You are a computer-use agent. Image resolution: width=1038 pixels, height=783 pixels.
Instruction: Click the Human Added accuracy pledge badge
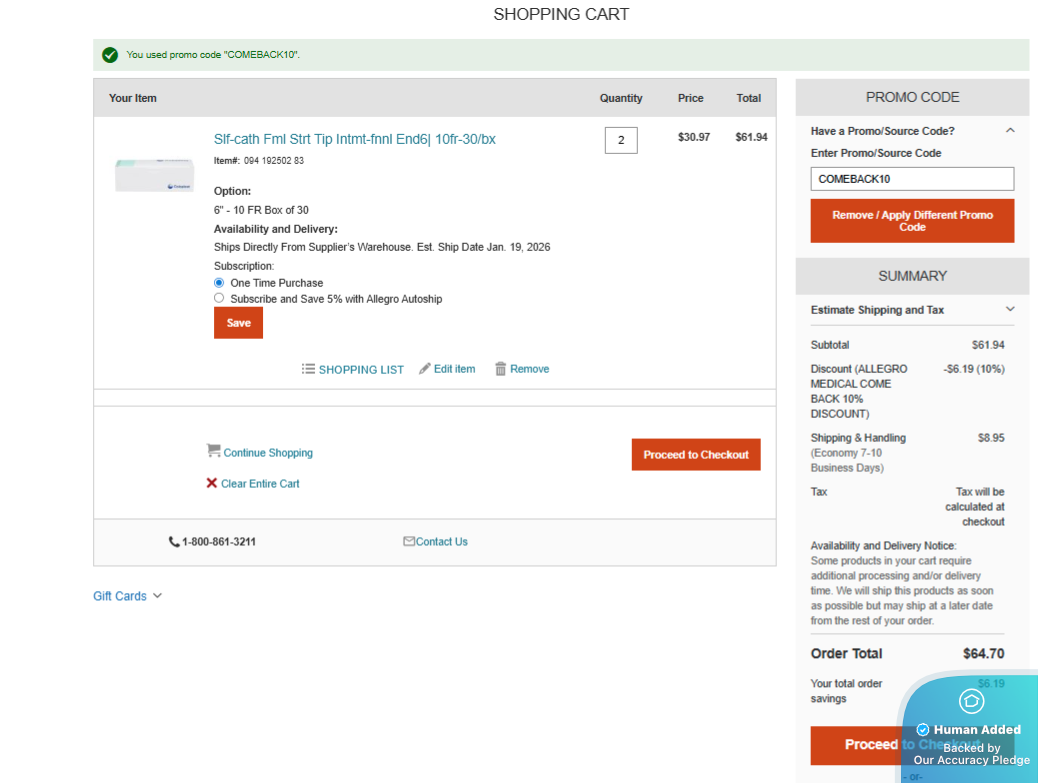click(x=970, y=730)
